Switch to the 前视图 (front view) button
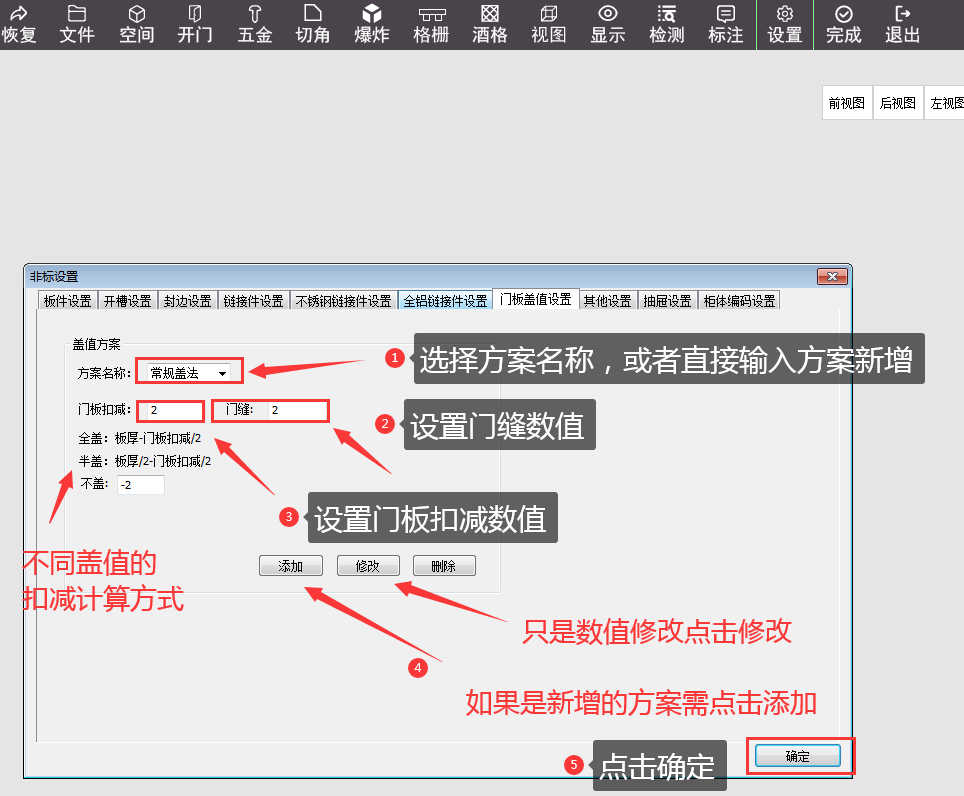This screenshot has width=964, height=796. click(846, 103)
